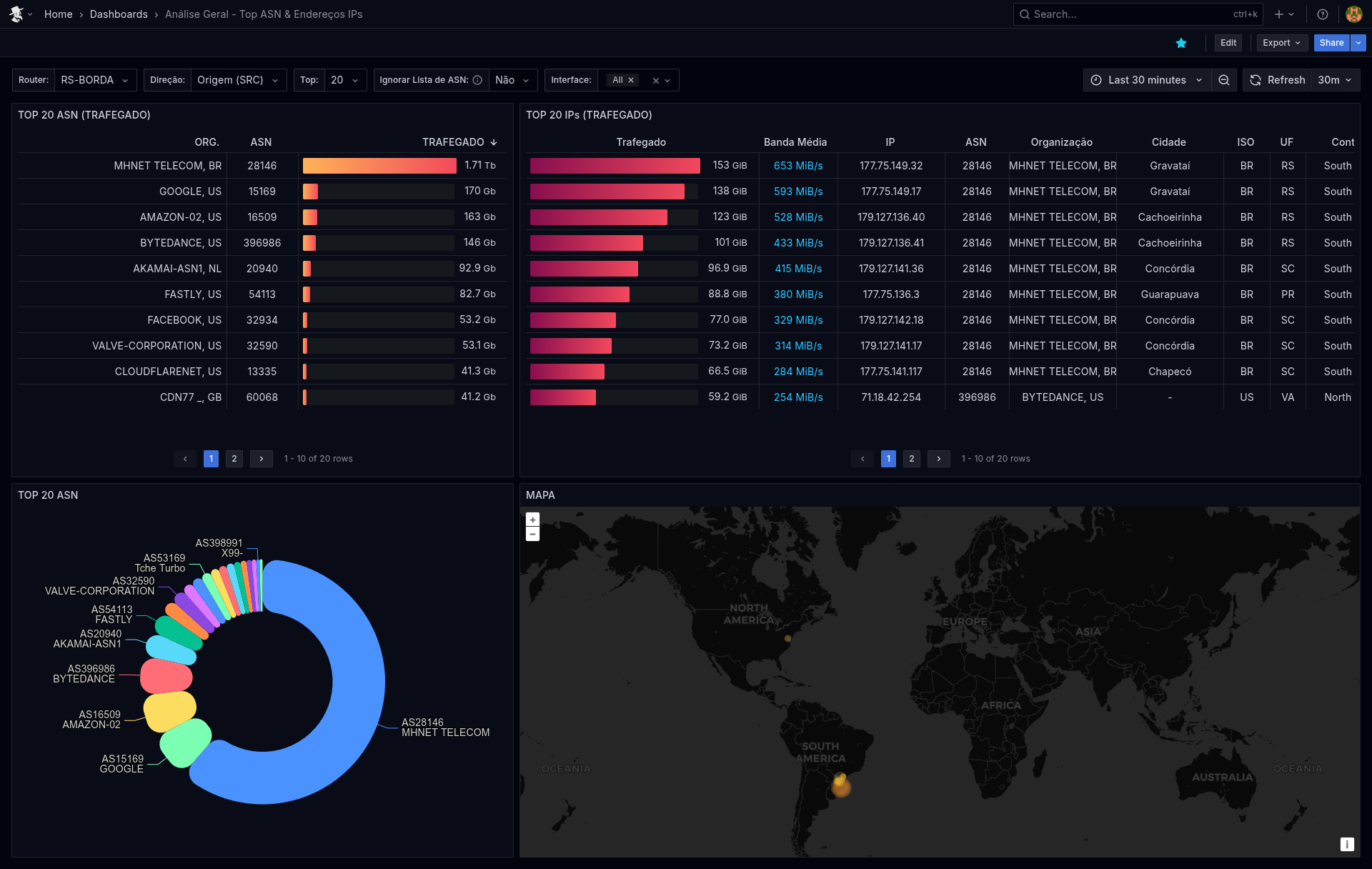The width and height of the screenshot is (1372, 869).
Task: Click the map zoom in plus button
Action: (x=532, y=520)
